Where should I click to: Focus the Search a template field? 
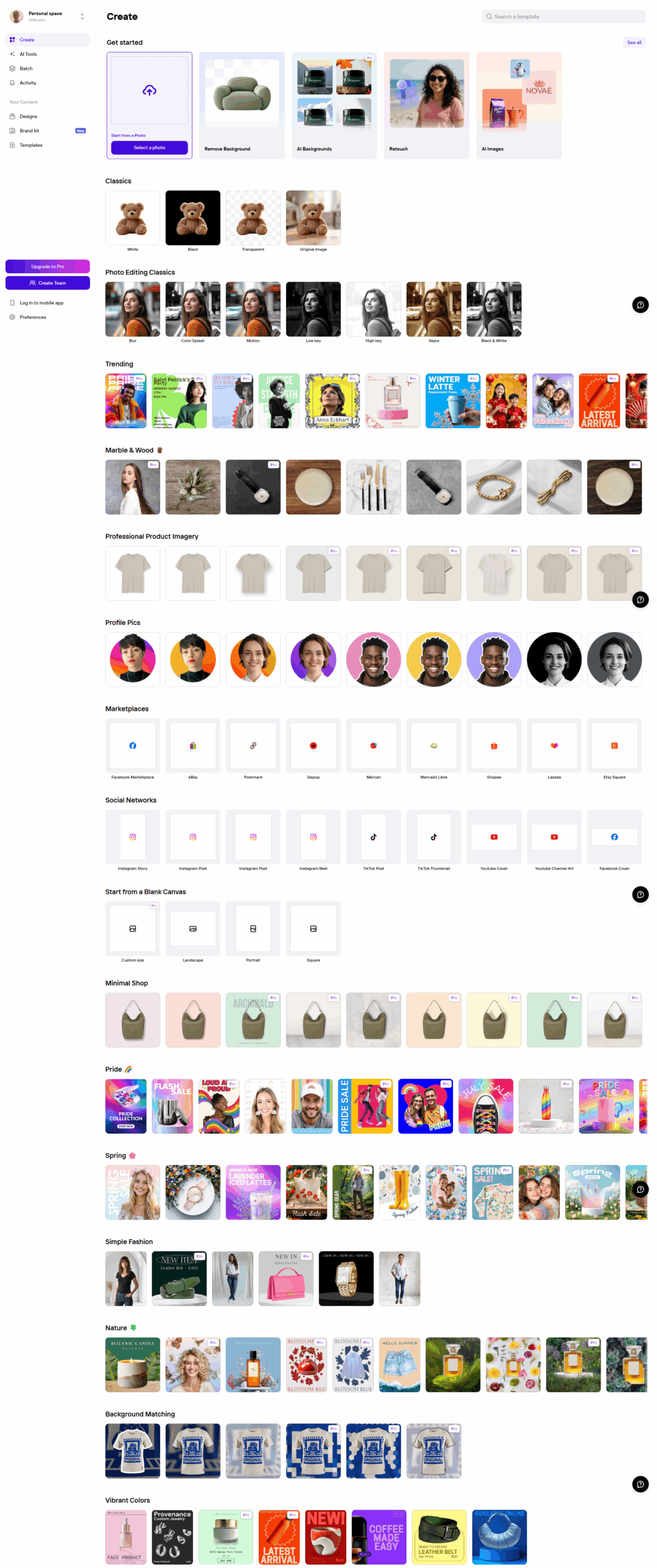(563, 17)
